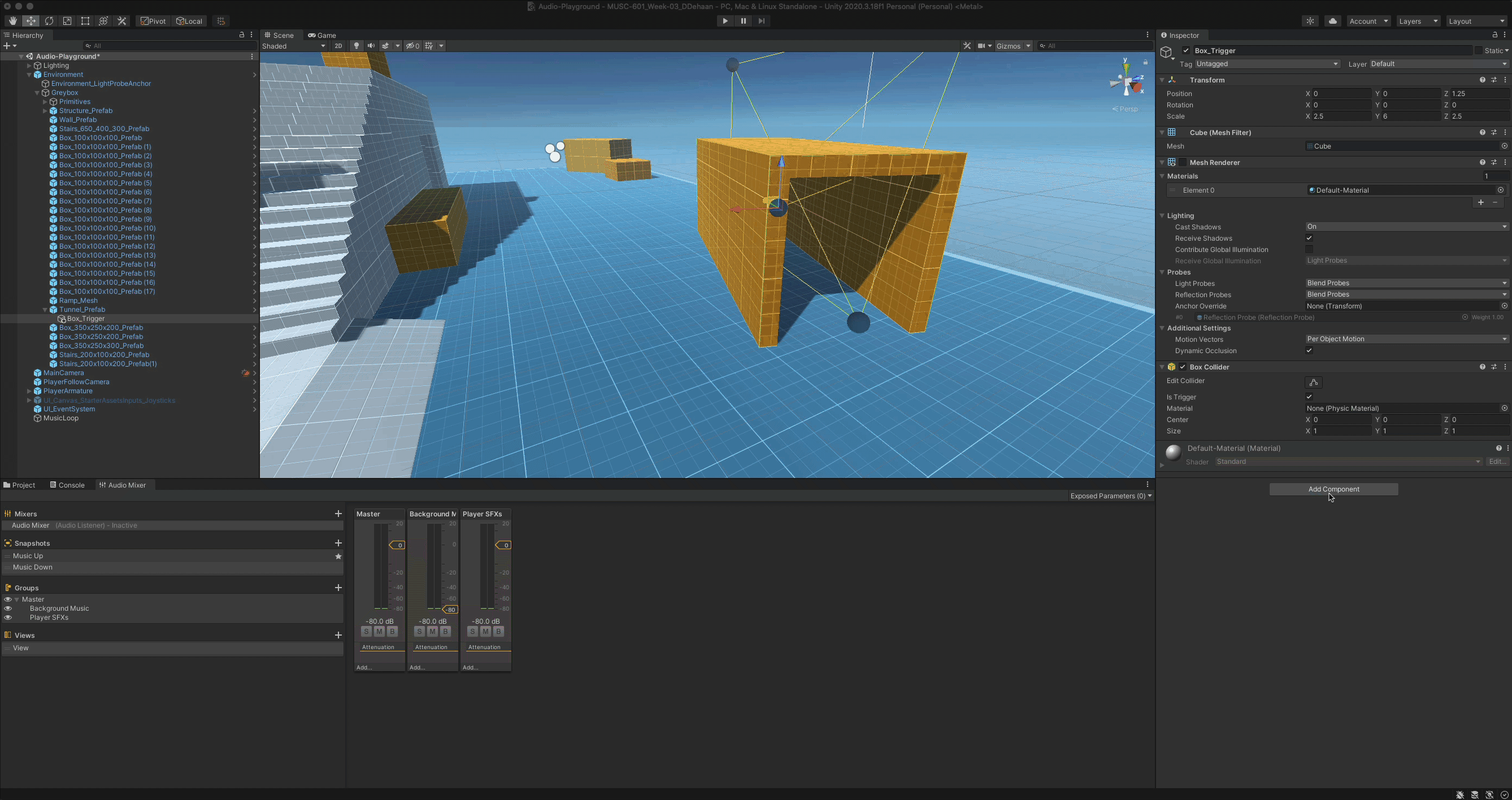This screenshot has width=1512, height=800.
Task: Toggle scene lighting lightbulb icon
Action: pos(357,46)
